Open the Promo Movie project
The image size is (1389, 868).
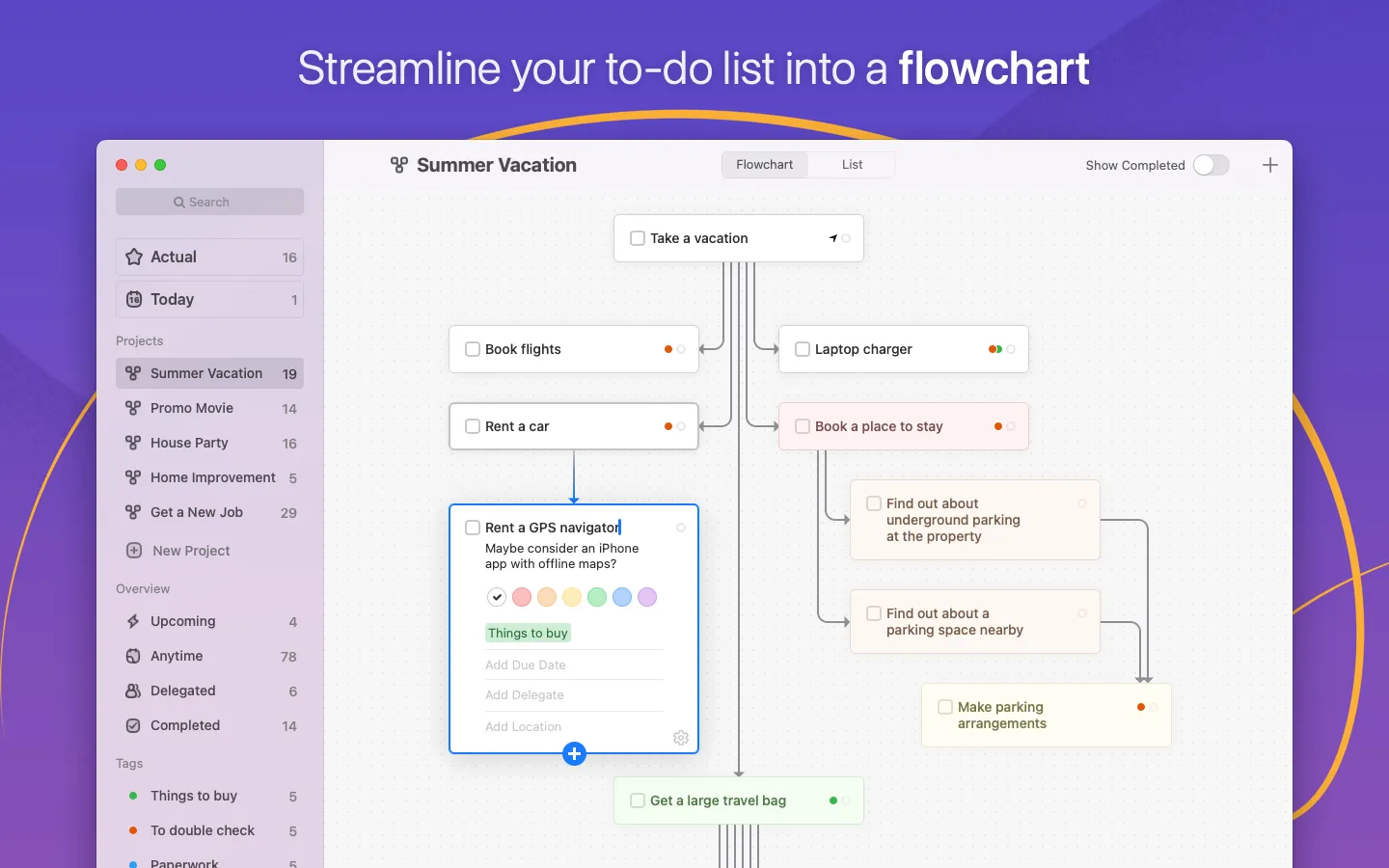(x=193, y=408)
